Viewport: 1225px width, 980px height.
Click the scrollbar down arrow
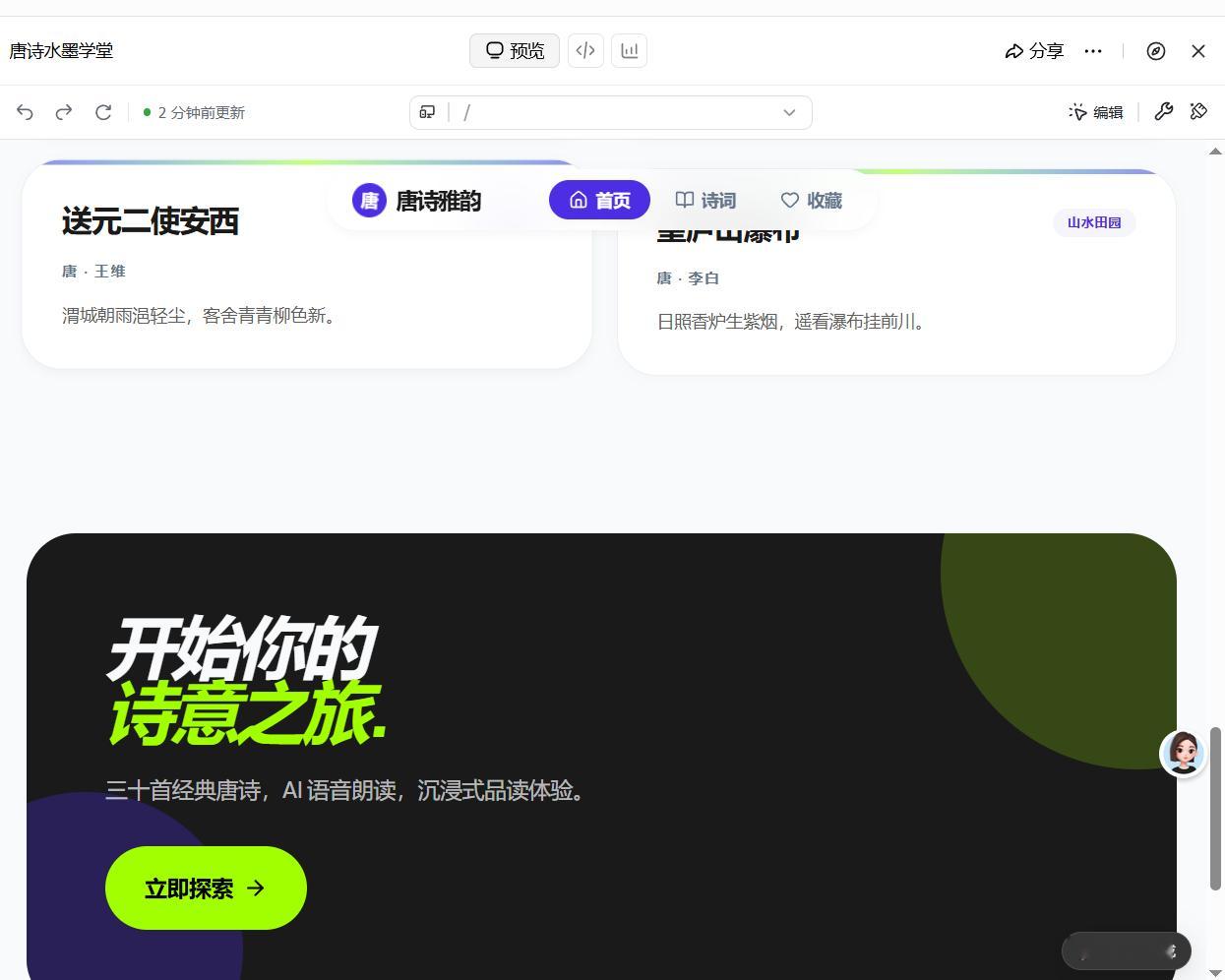[1215, 972]
